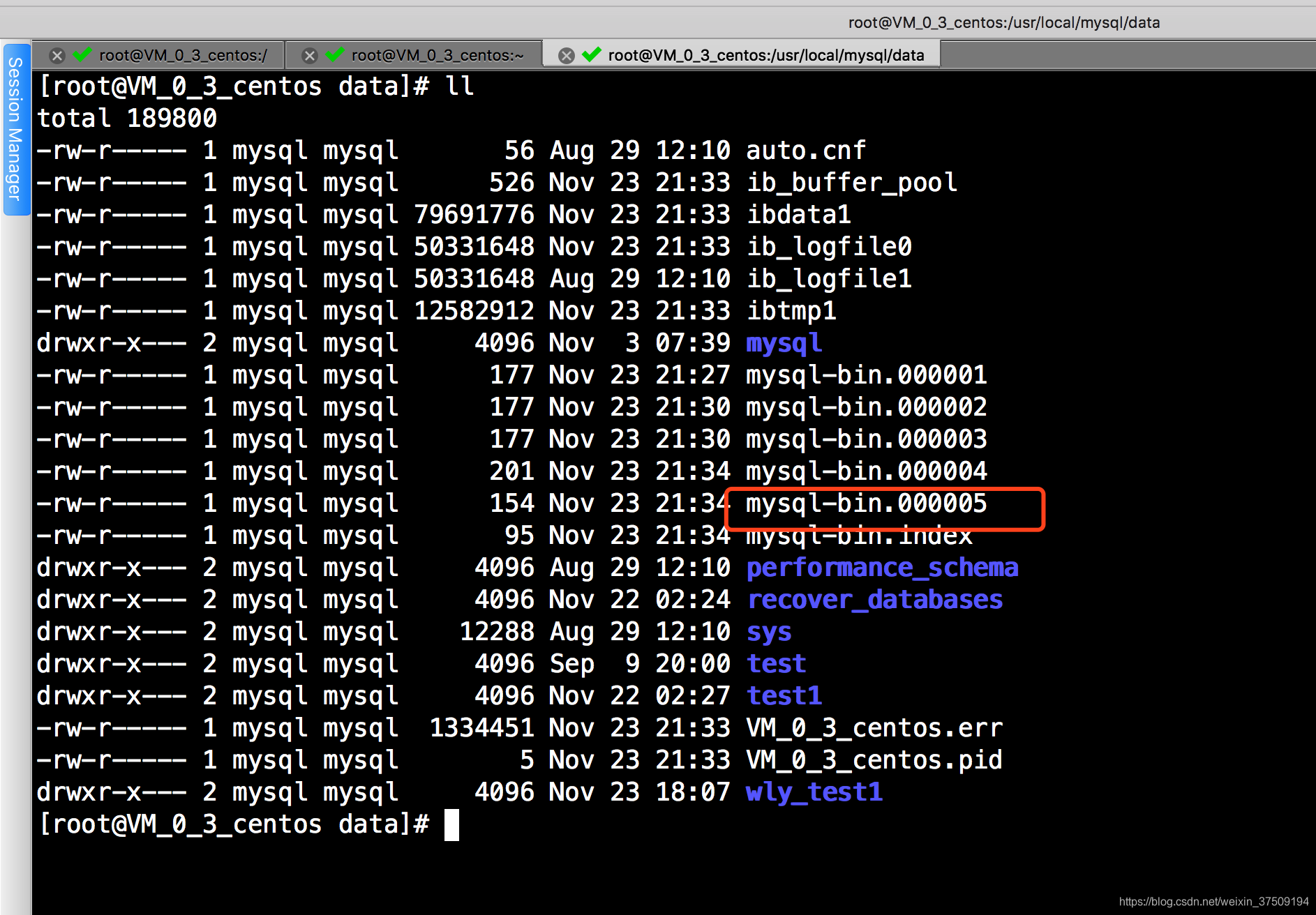This screenshot has width=1316, height=915.
Task: Click the auto.cnf file name
Action: click(x=806, y=150)
